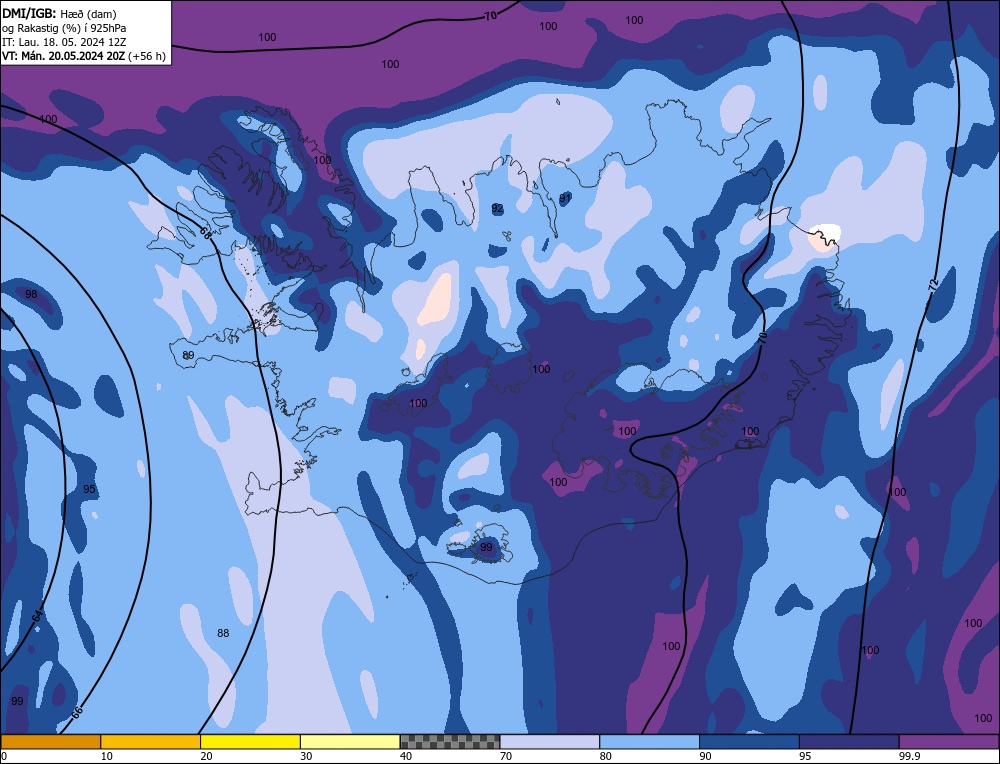Click the '92' humidity value on the map
The width and height of the screenshot is (1000, 764).
497,208
